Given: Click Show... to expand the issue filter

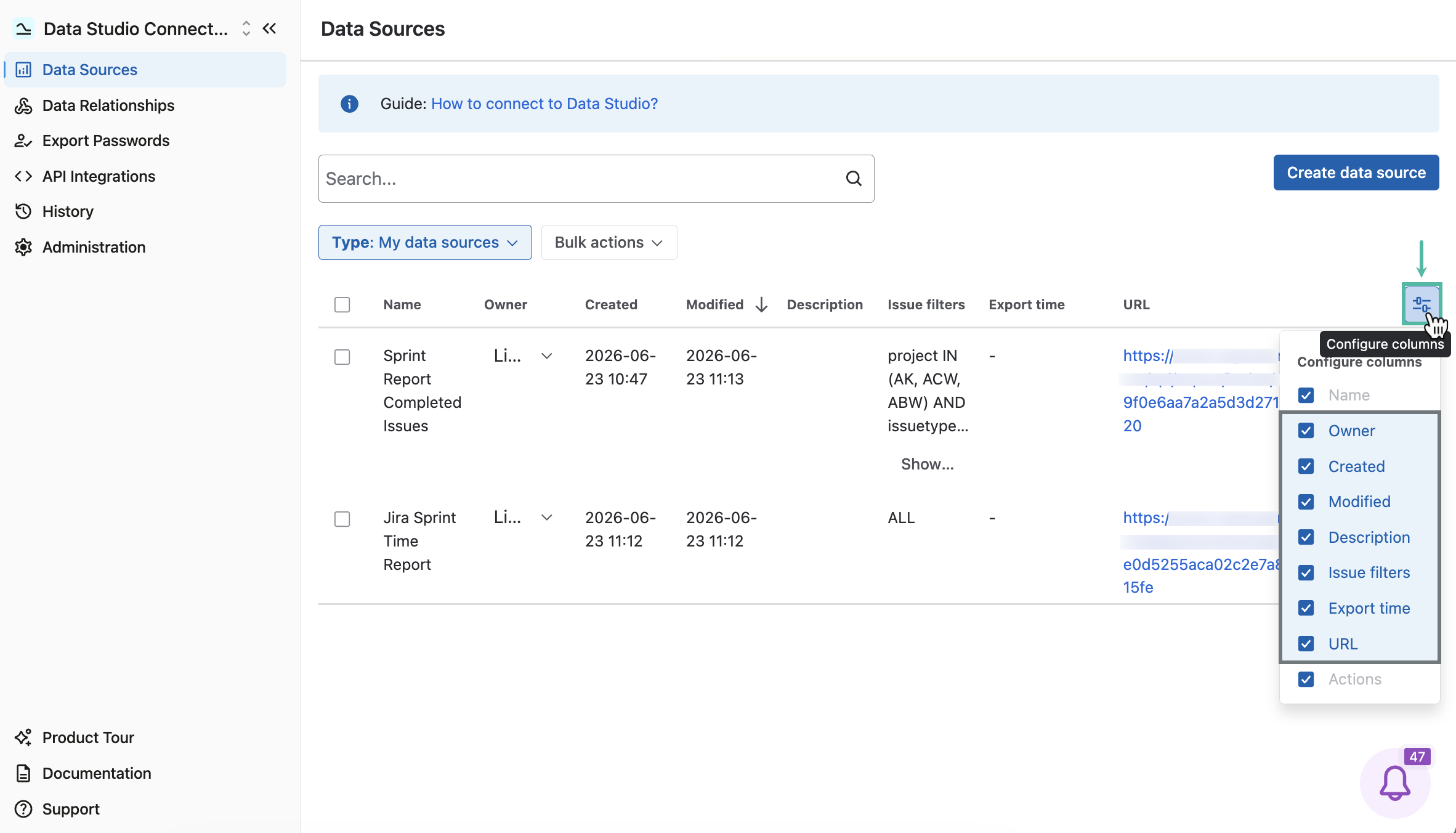Looking at the screenshot, I should [927, 464].
